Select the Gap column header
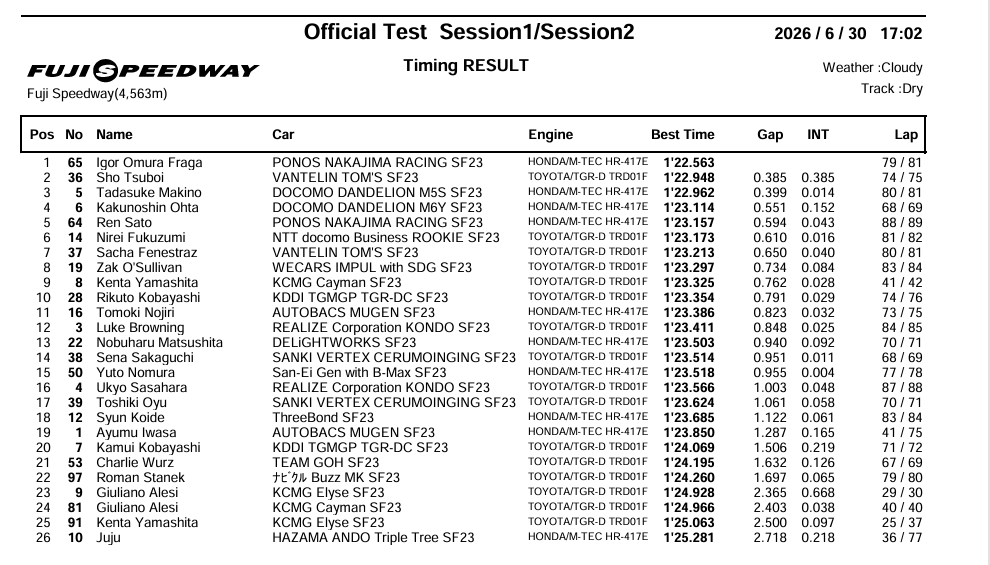 (x=770, y=134)
